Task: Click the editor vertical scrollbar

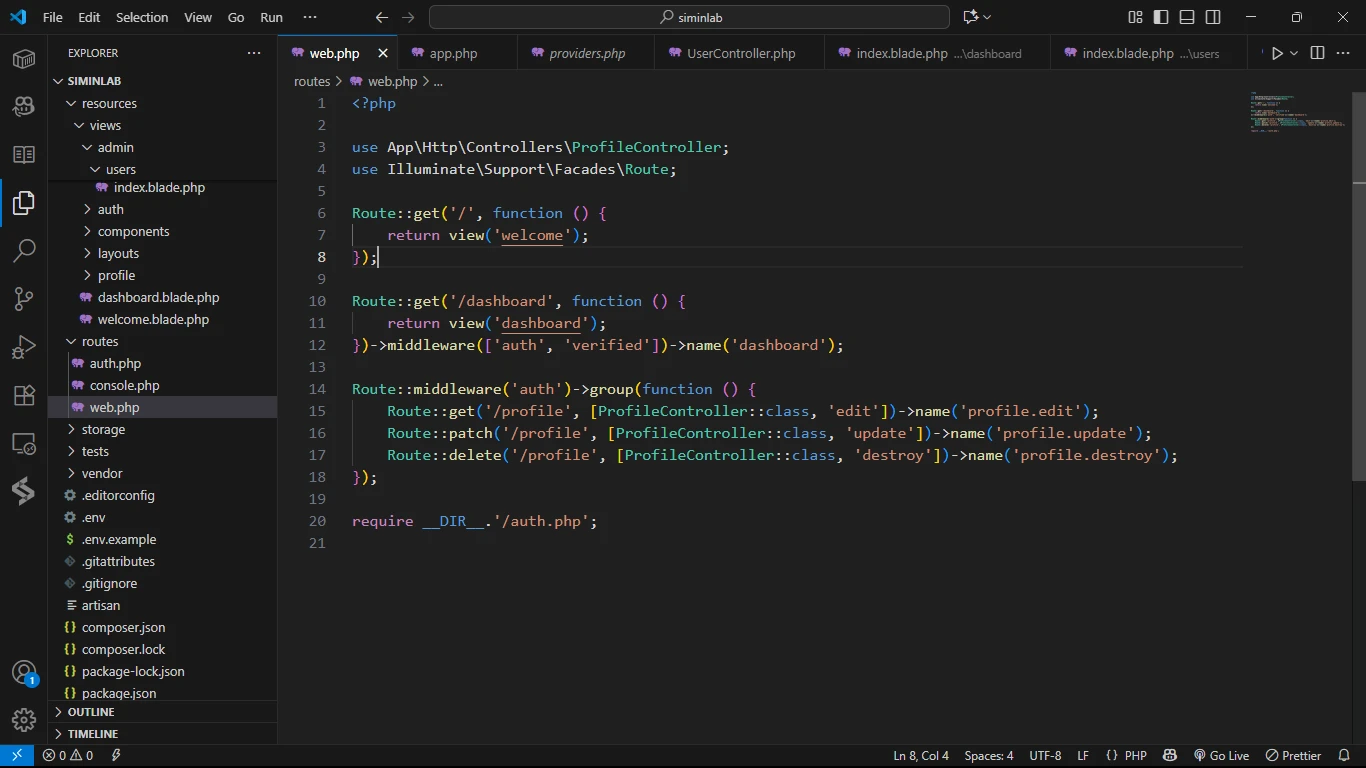Action: (1358, 300)
